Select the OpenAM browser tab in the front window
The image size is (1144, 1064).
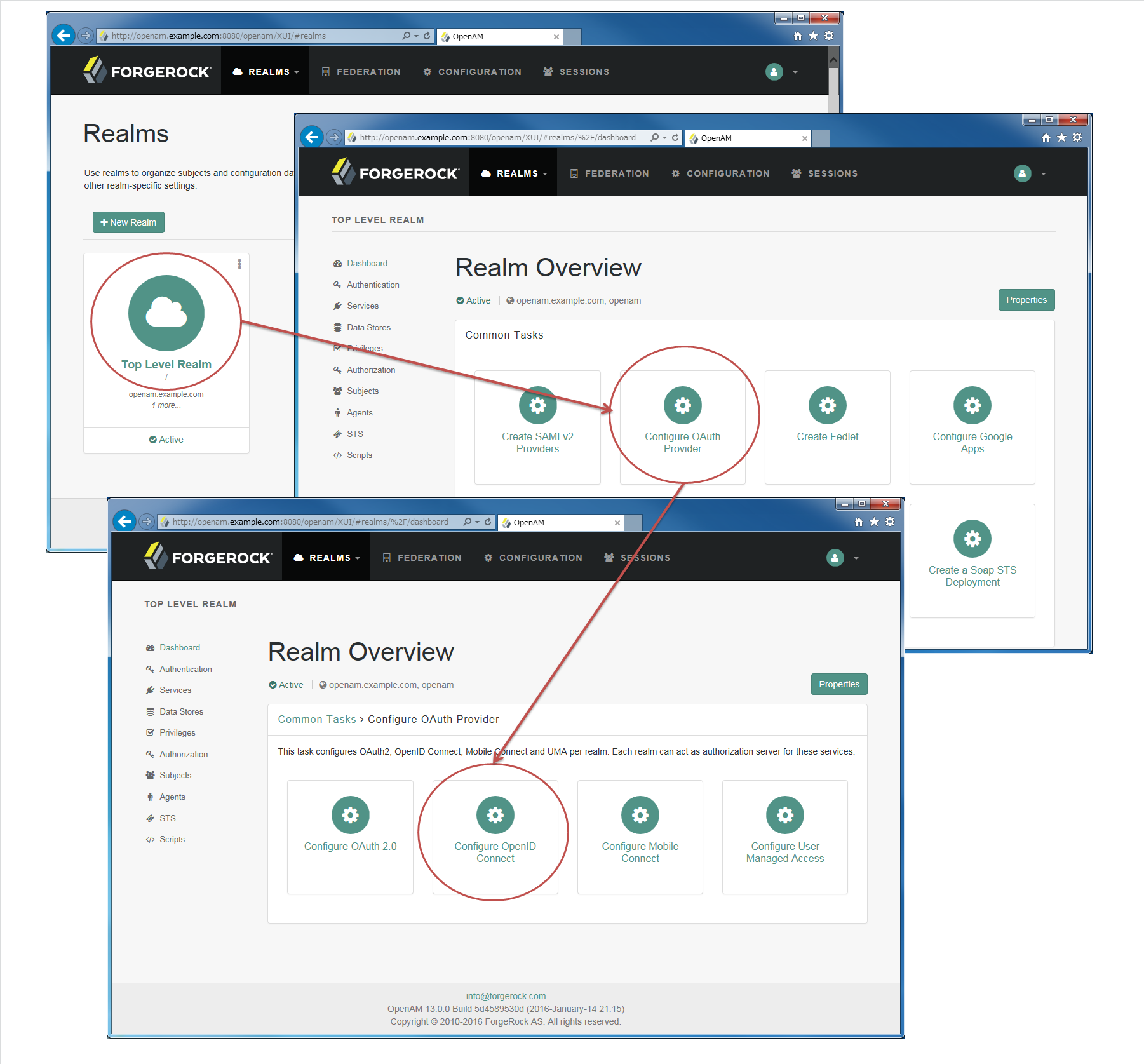click(x=561, y=522)
